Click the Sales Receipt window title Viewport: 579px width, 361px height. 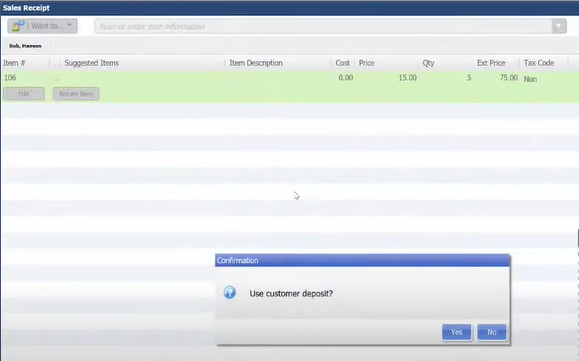click(26, 8)
